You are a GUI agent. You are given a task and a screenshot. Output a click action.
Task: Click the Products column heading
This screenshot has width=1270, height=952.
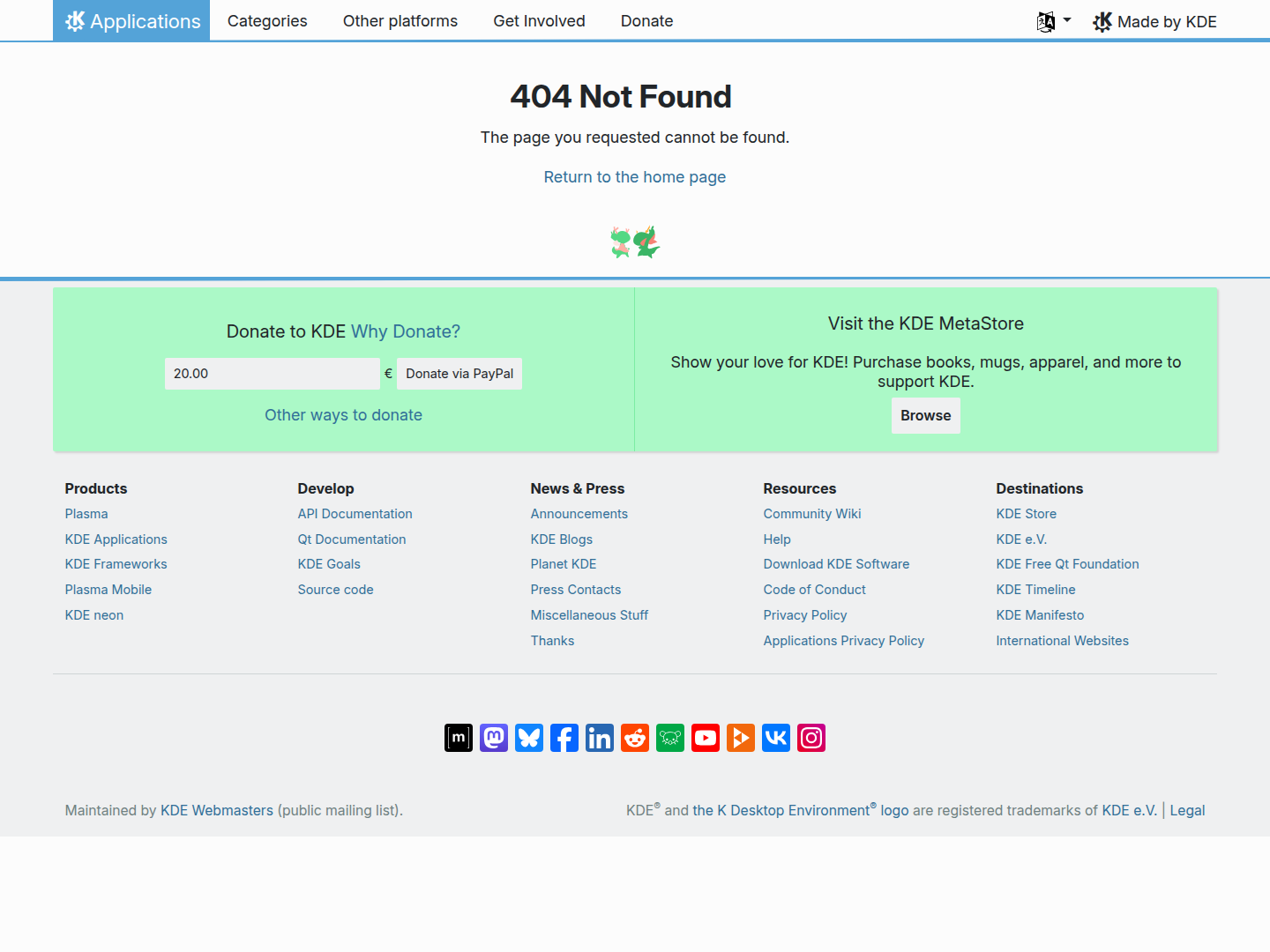96,488
